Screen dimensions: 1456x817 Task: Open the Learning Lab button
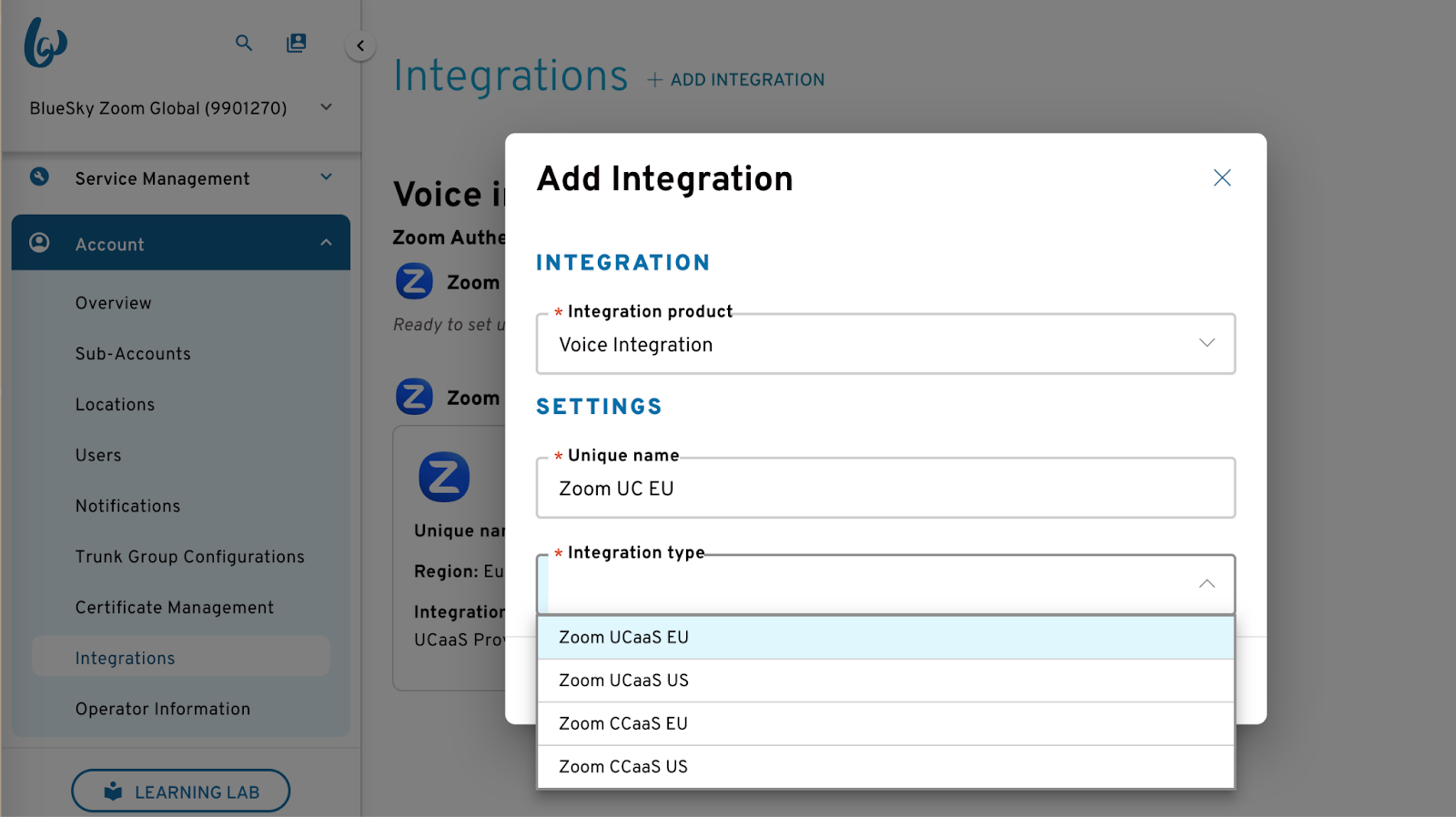pos(181,792)
